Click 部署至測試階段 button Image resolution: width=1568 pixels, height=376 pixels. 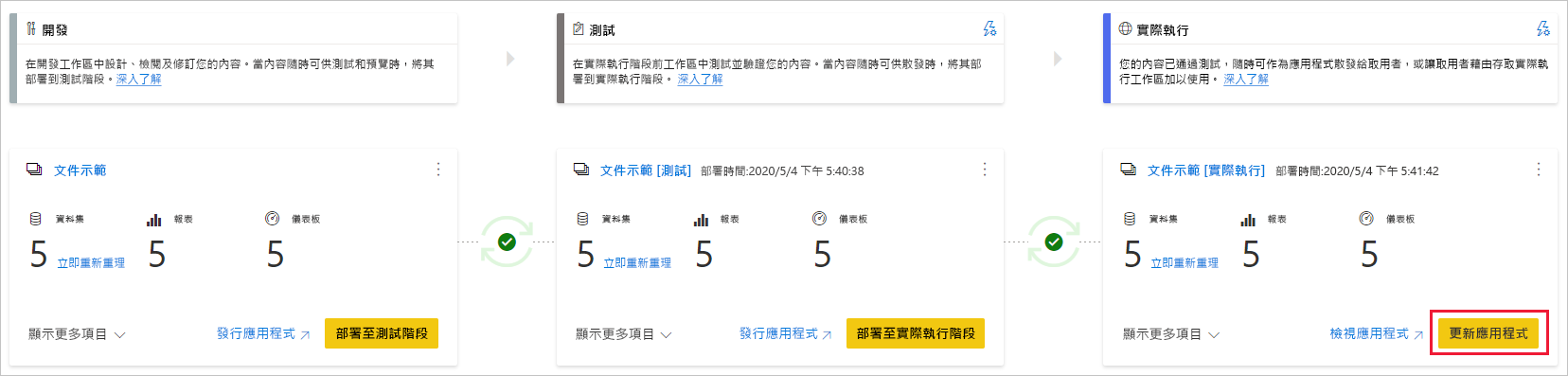(382, 333)
